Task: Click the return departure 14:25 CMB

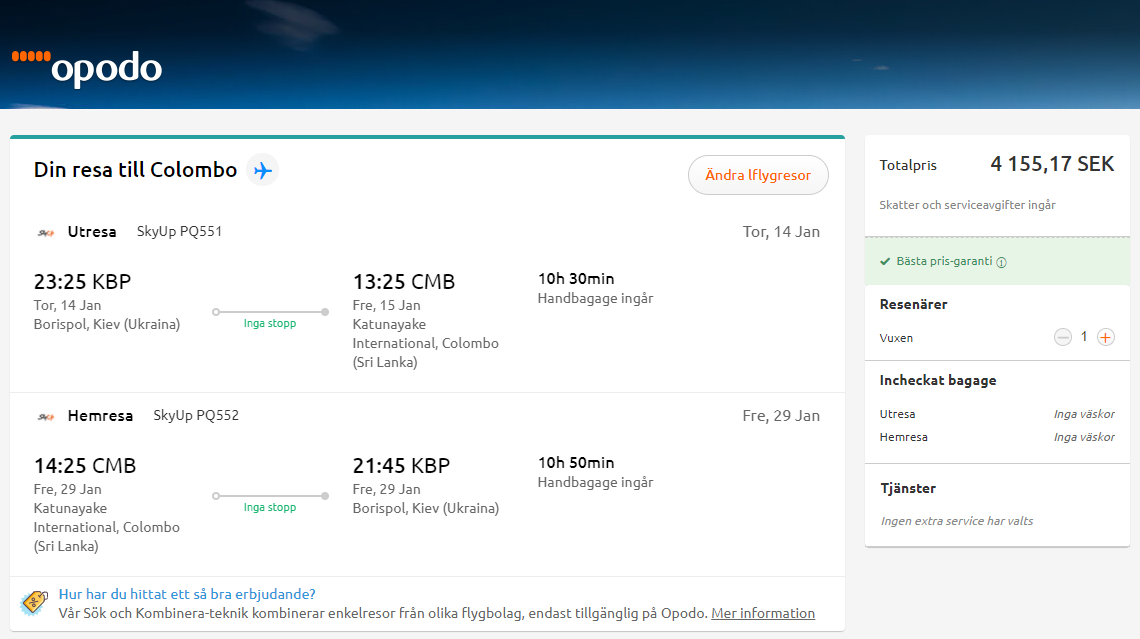Action: [x=84, y=465]
